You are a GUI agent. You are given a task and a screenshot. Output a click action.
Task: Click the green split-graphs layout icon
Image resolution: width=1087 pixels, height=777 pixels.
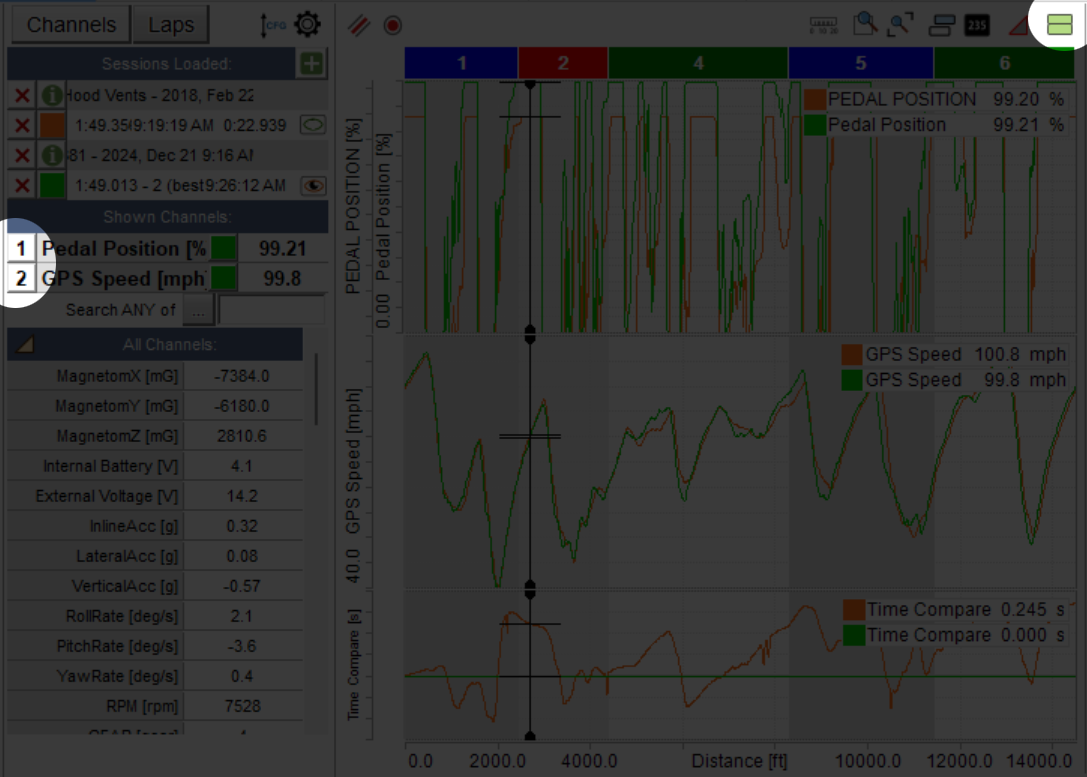click(1059, 25)
